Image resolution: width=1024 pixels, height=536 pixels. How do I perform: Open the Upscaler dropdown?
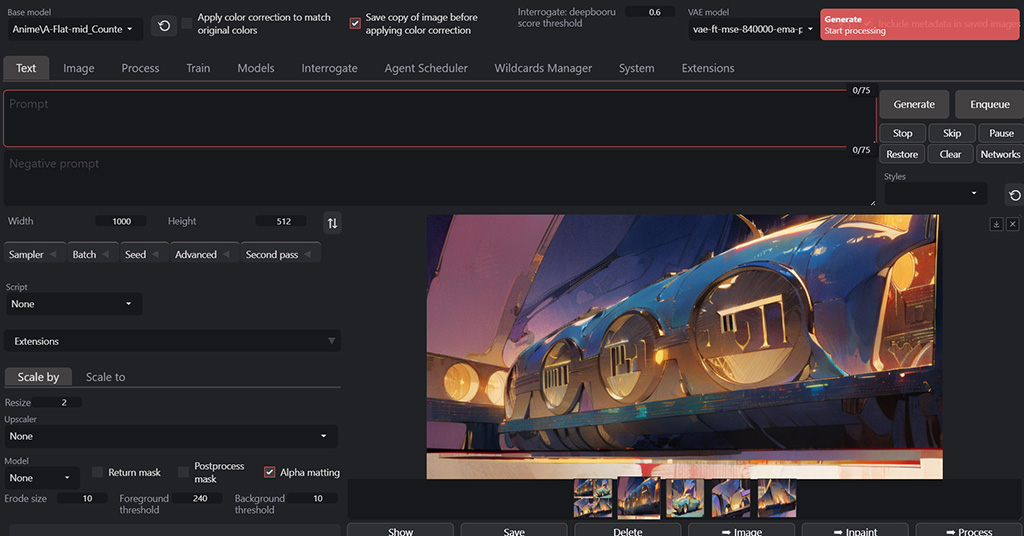pyautogui.click(x=170, y=436)
